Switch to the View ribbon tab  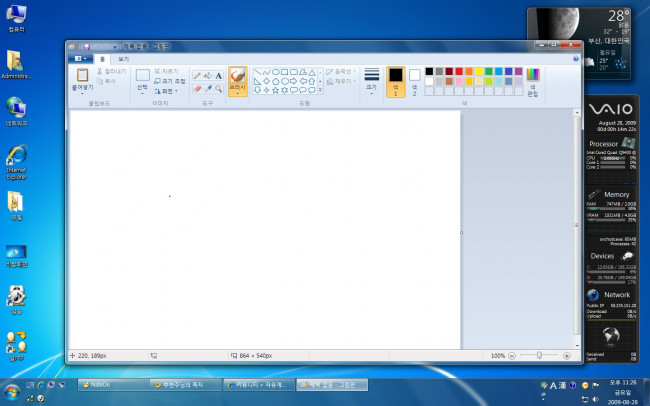tap(124, 59)
